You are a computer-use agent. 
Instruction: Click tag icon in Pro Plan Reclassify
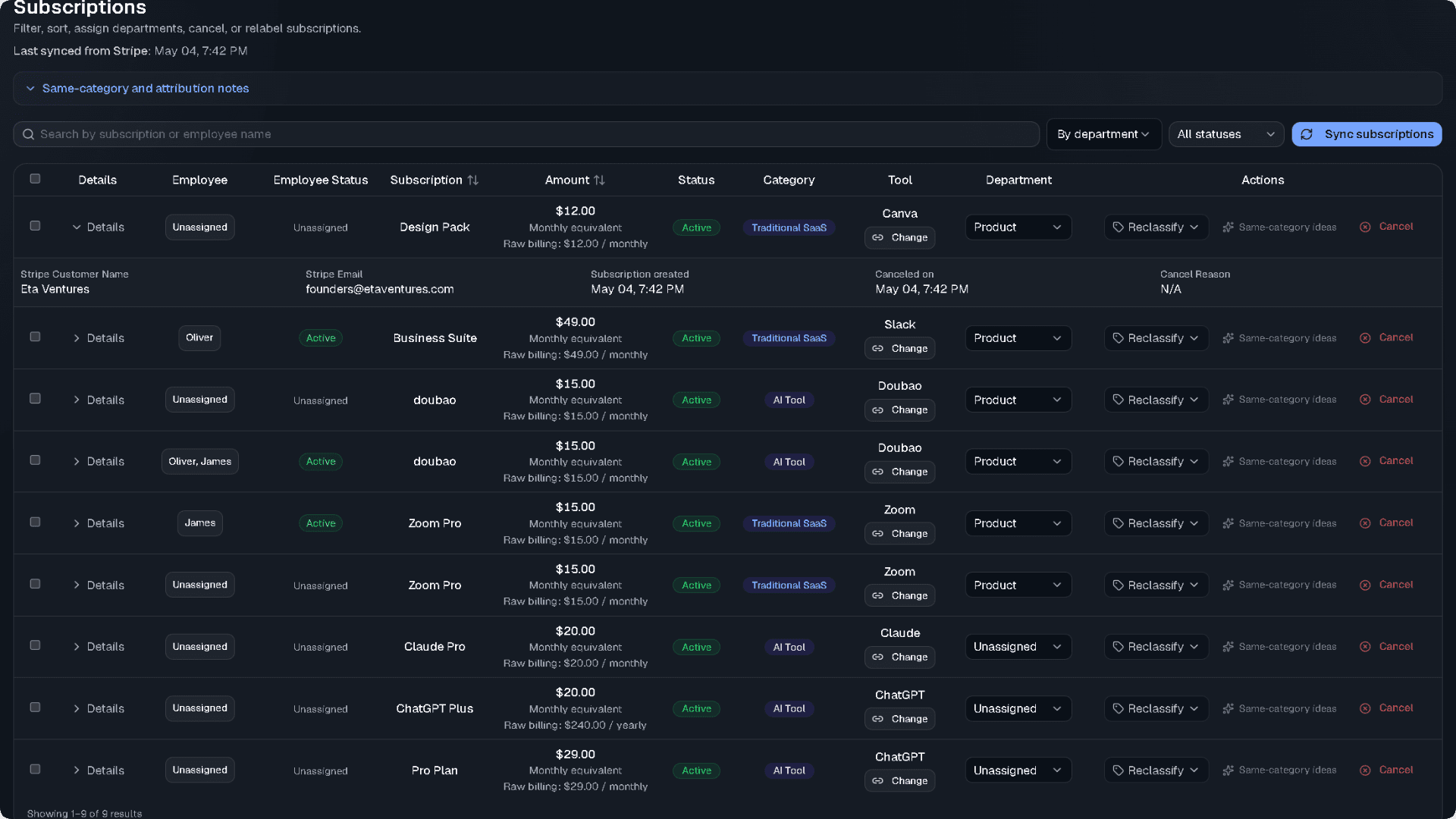[x=1118, y=770]
